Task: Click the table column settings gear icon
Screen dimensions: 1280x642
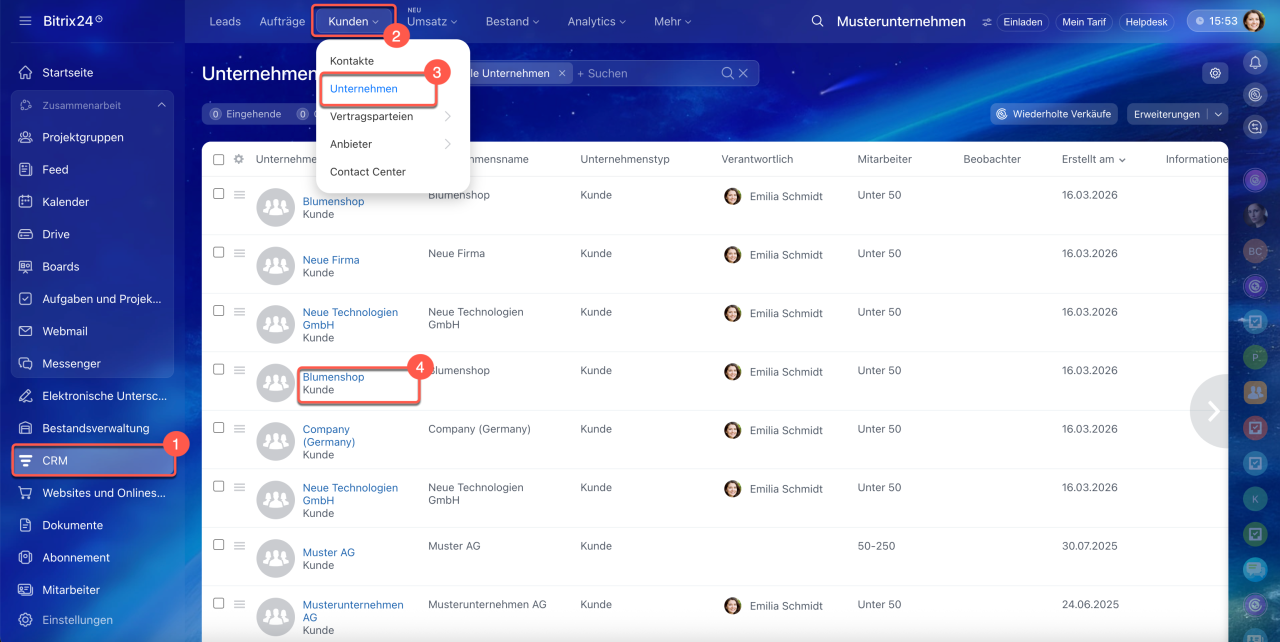Action: tap(239, 159)
